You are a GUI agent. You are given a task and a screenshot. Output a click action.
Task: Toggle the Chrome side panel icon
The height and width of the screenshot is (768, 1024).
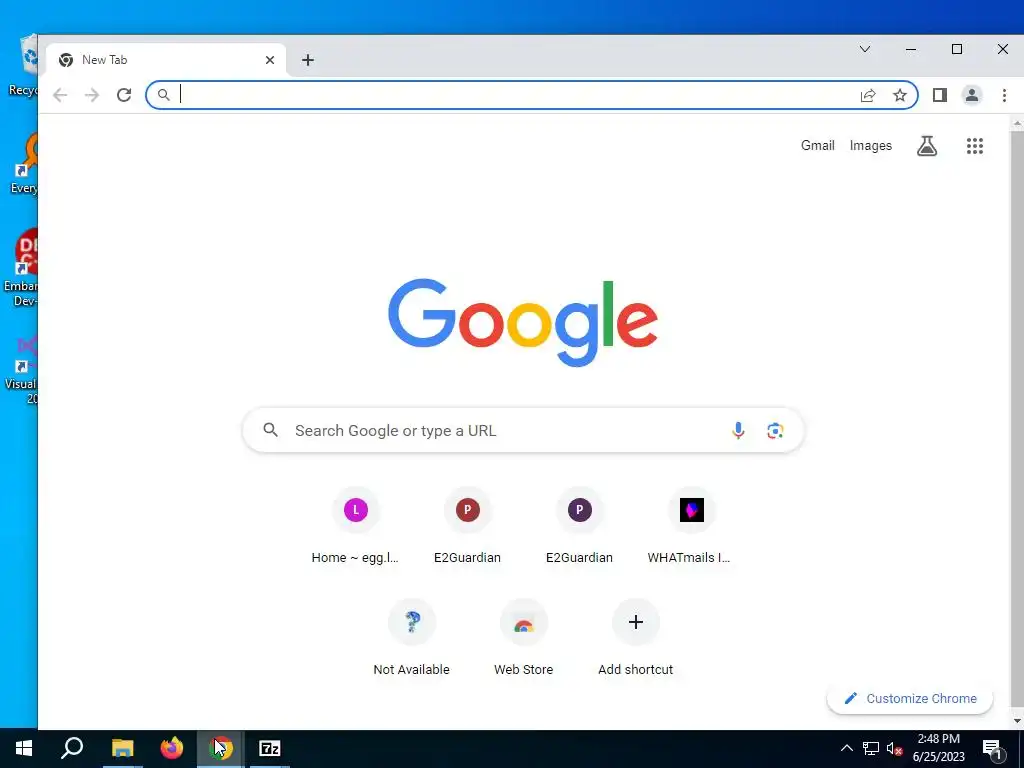pos(940,95)
